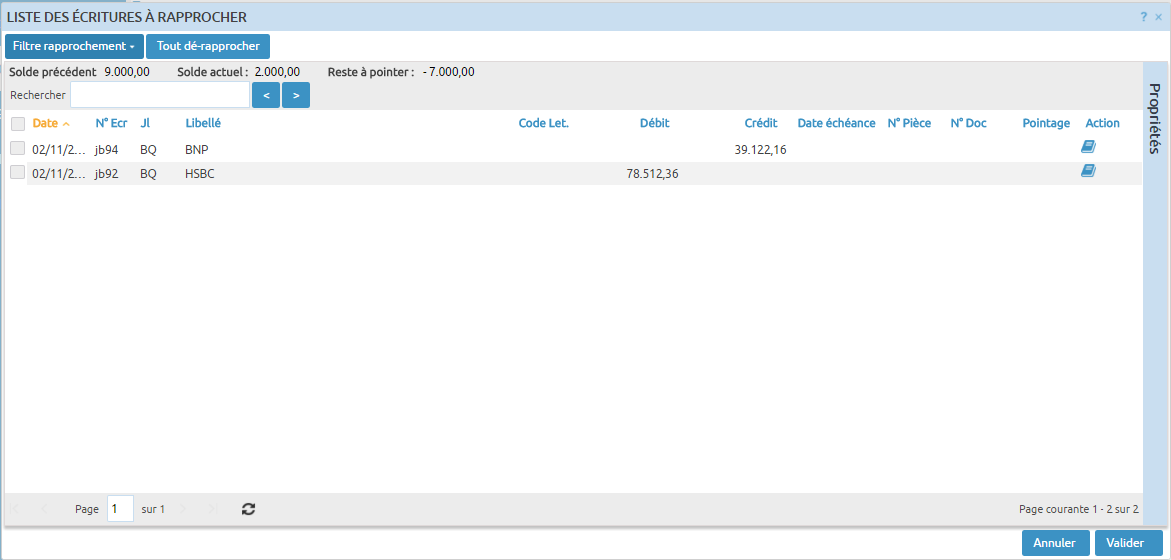Click the help question mark icon
Viewport: 1171px width, 560px height.
[1143, 17]
